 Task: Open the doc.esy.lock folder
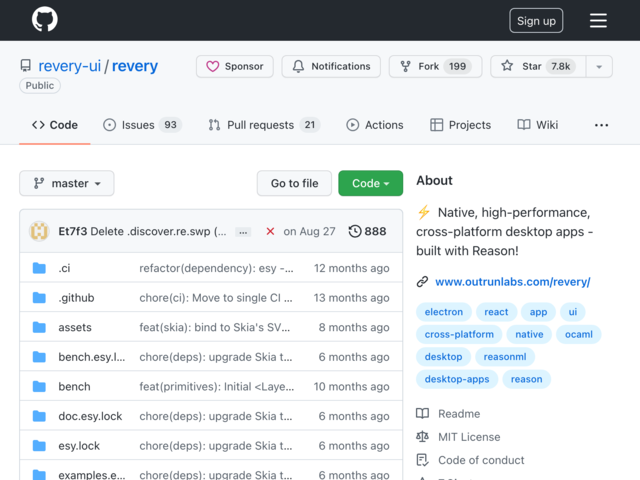90,416
